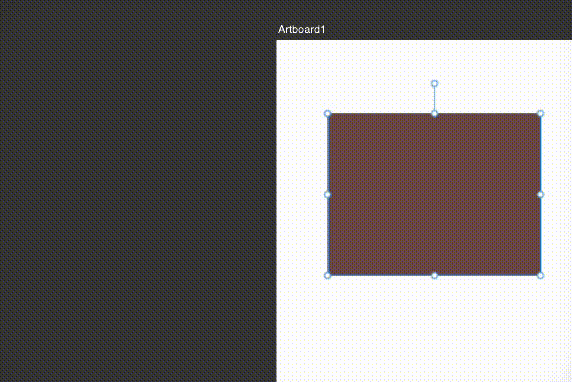Image resolution: width=572 pixels, height=382 pixels.
Task: Click the bottom-center resize handle
Action: point(434,275)
